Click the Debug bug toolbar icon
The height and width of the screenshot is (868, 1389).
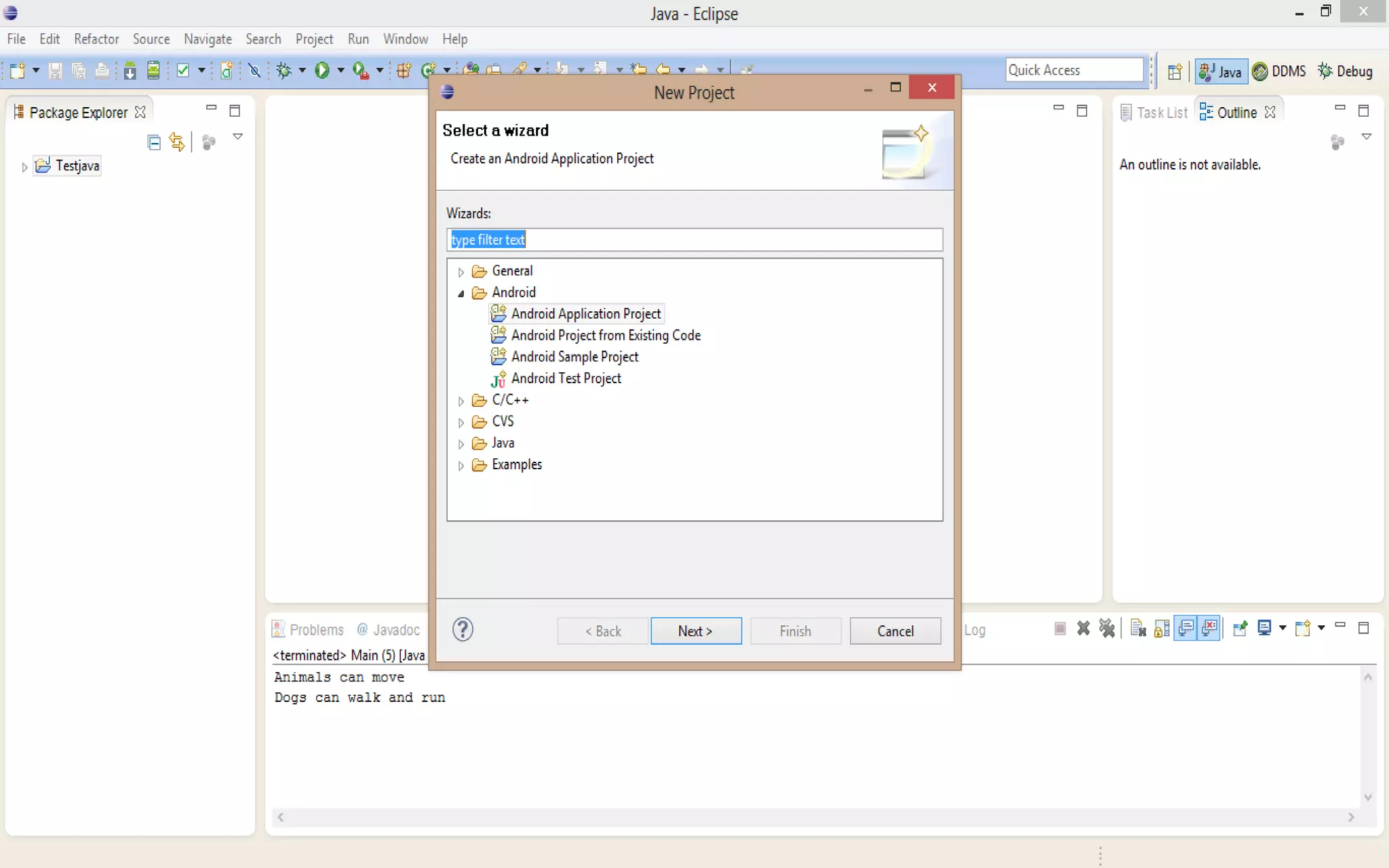point(284,71)
